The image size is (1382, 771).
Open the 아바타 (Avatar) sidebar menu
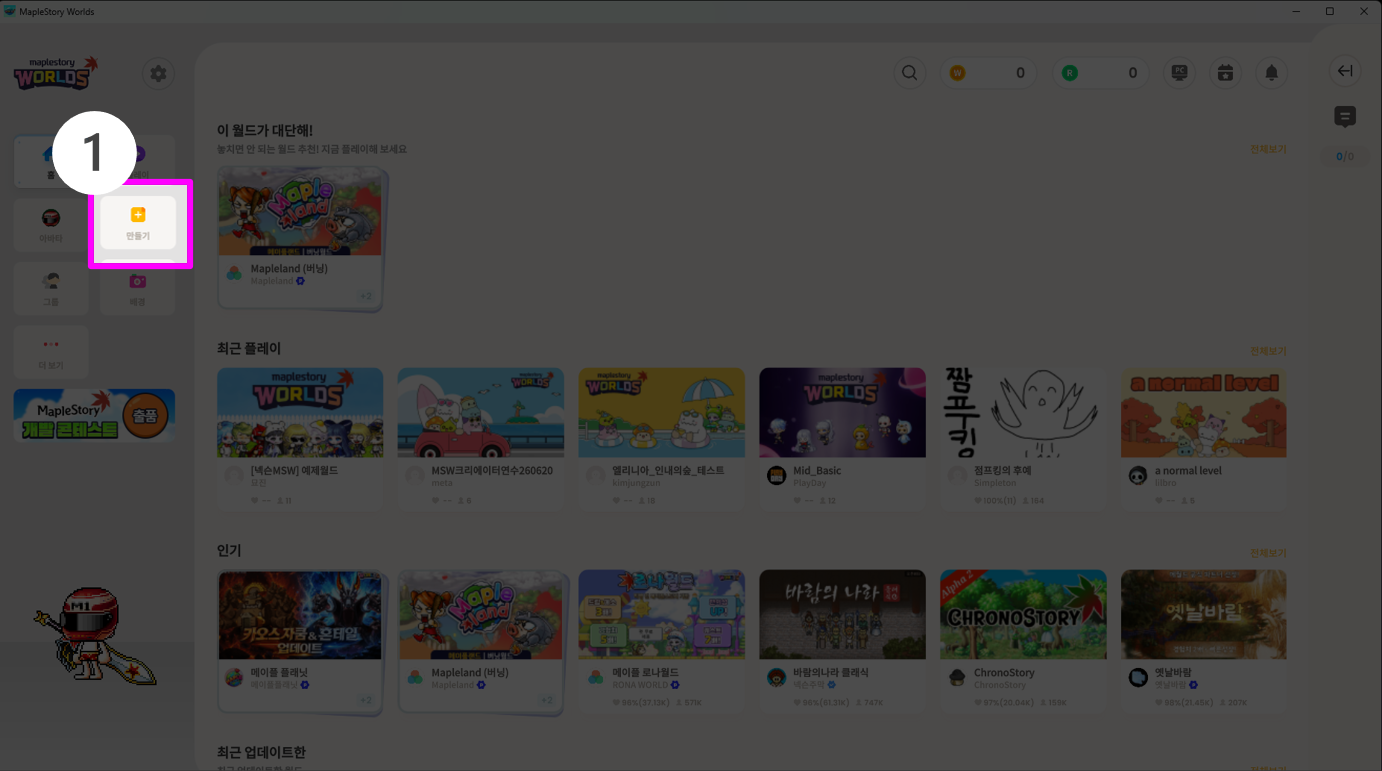(x=51, y=224)
